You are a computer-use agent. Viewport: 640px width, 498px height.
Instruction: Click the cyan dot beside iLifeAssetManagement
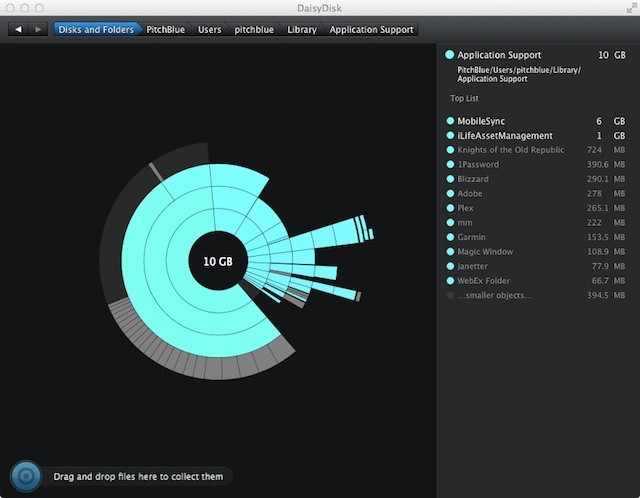pyautogui.click(x=450, y=136)
